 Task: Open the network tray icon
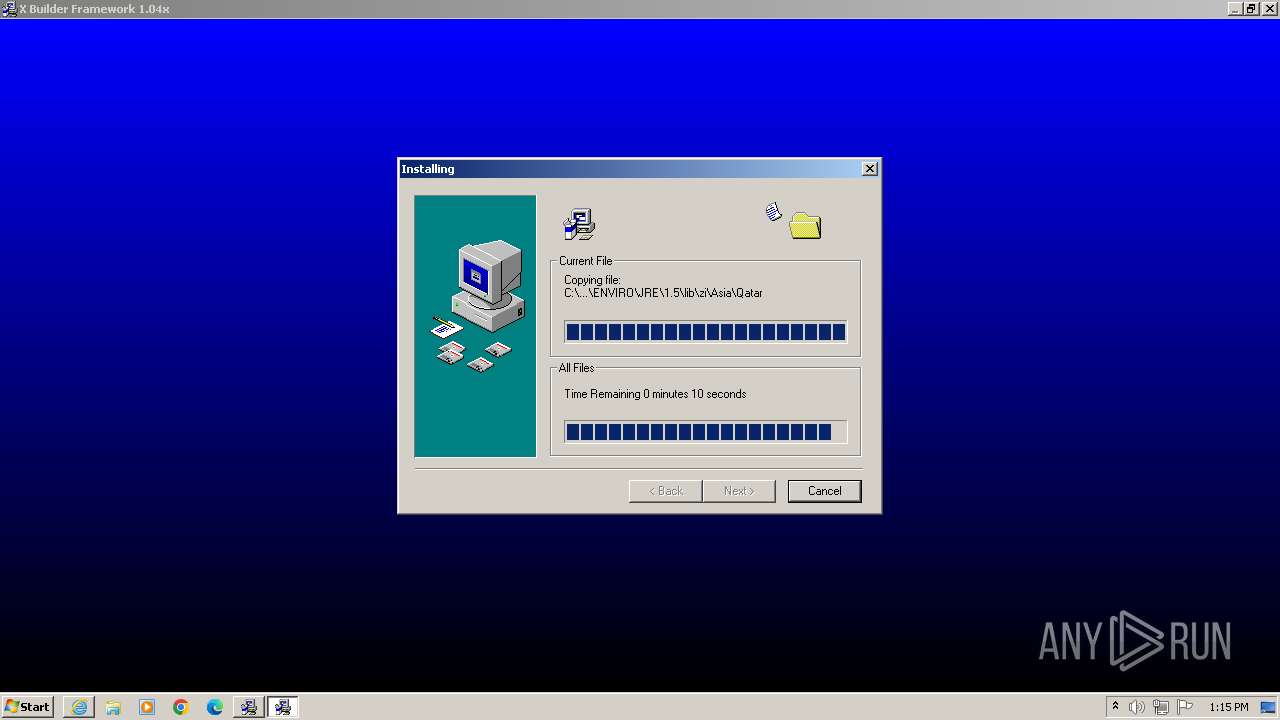tap(1161, 707)
